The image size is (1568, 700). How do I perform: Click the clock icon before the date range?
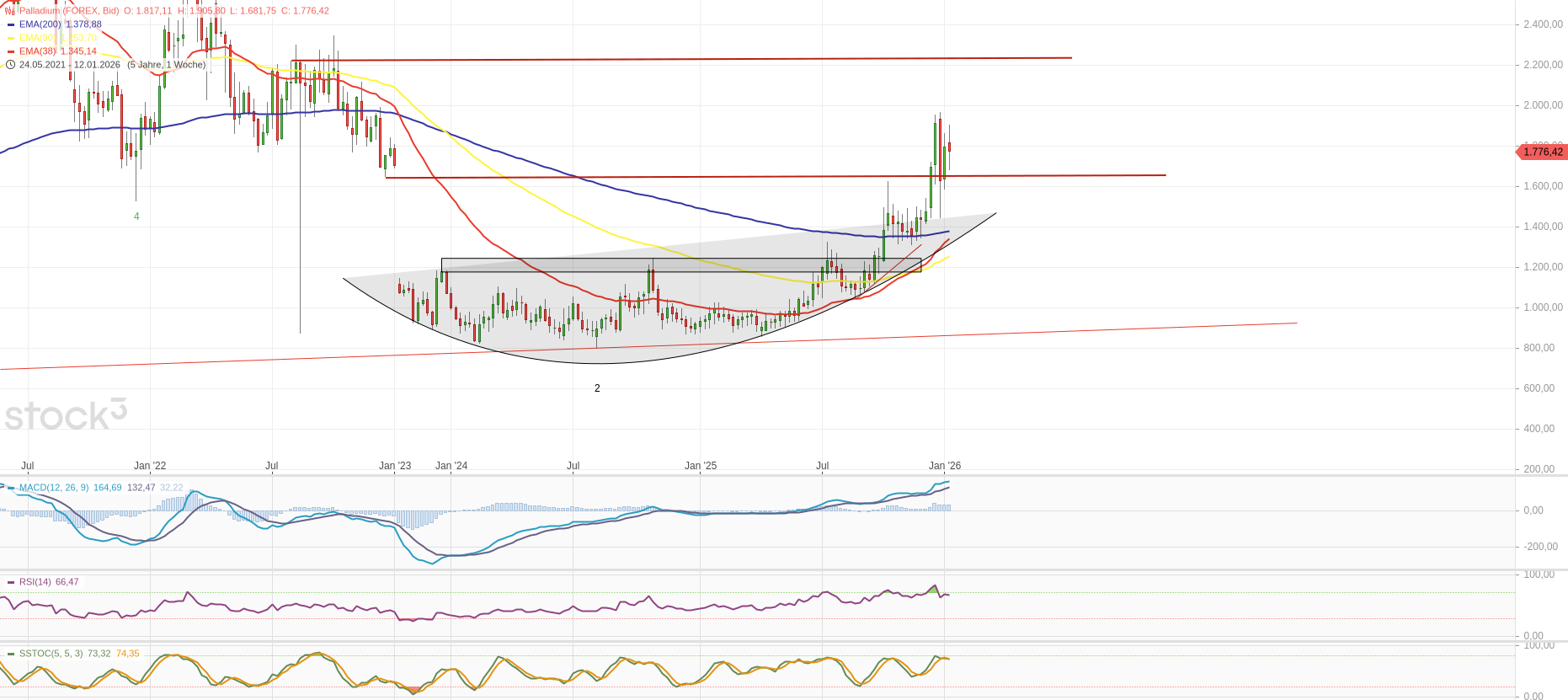click(x=11, y=65)
